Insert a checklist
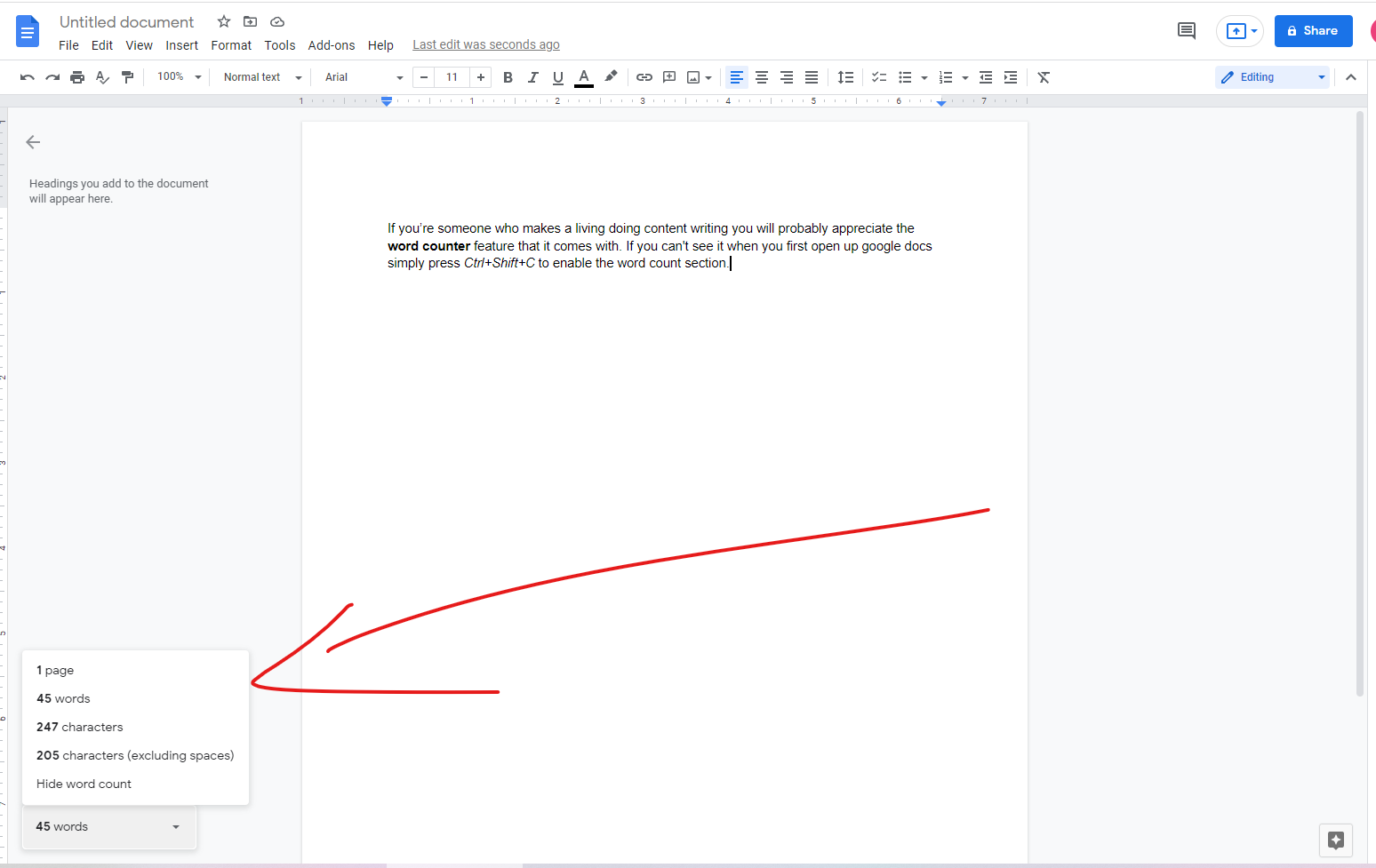Viewport: 1376px width, 868px height. pos(879,77)
